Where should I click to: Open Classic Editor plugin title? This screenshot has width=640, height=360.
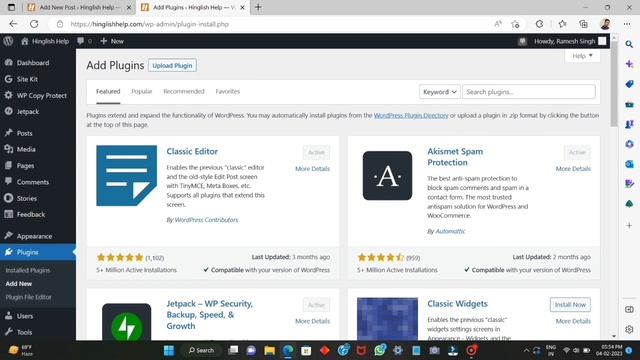click(x=192, y=151)
